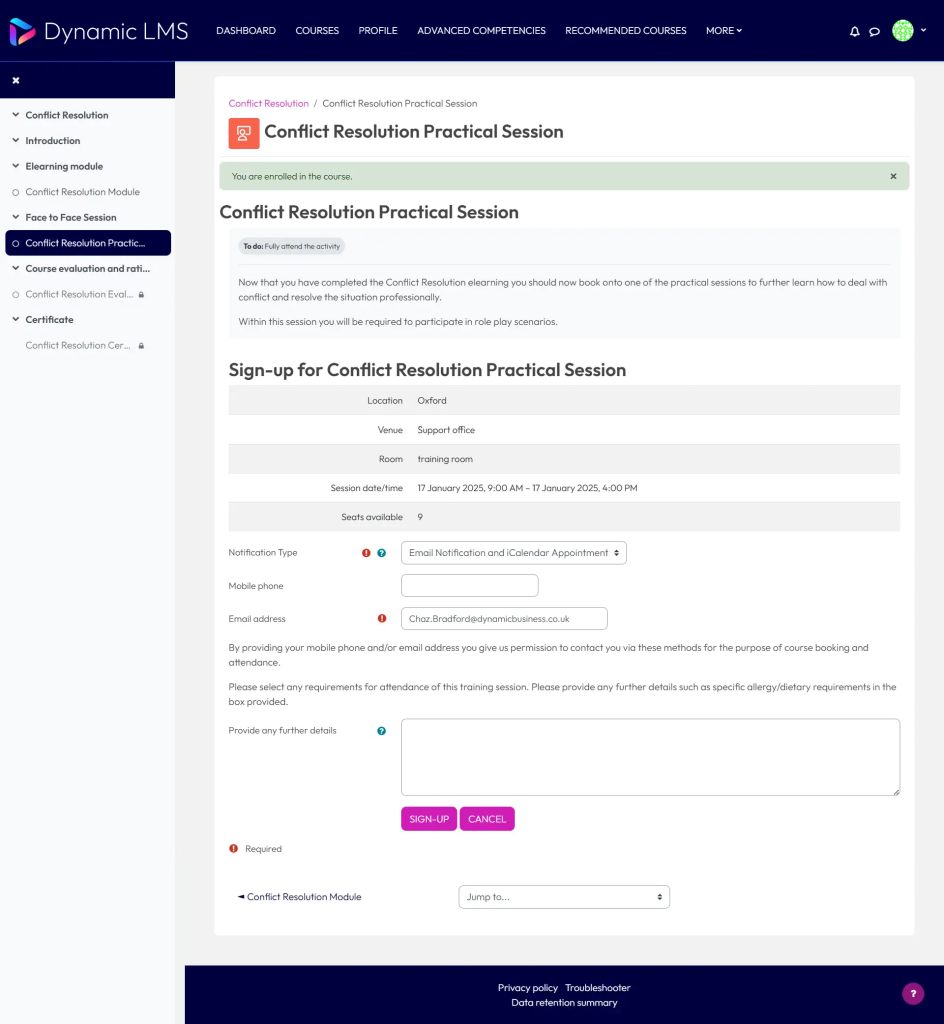Click the user avatar picture
Viewport: 944px width, 1024px height.
point(903,30)
